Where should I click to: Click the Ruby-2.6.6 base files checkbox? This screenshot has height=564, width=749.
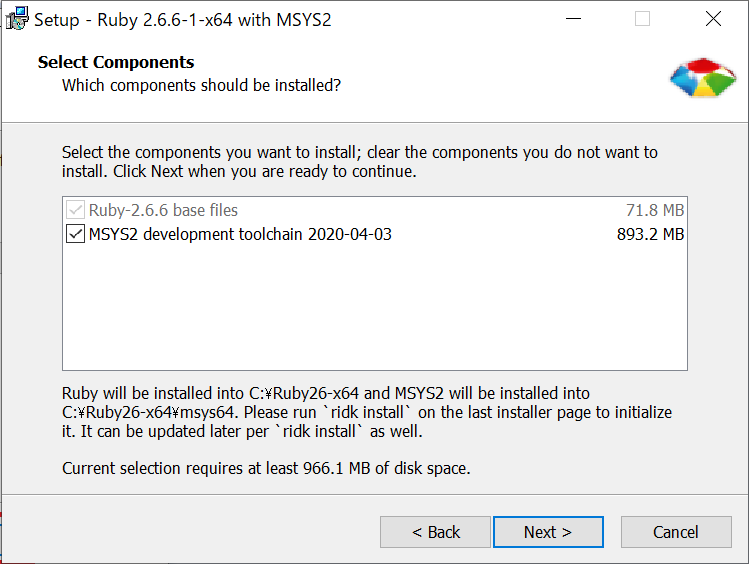pos(75,210)
